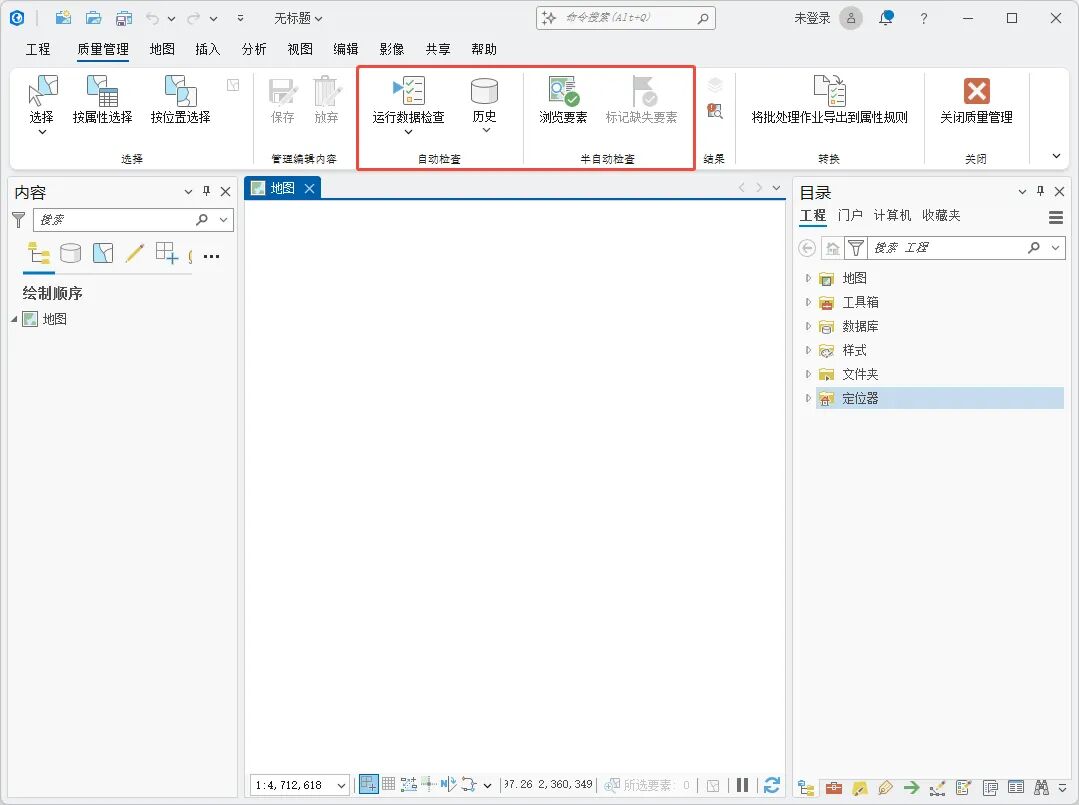
Task: Click the new project icon in the quick access toolbar
Action: [x=63, y=18]
